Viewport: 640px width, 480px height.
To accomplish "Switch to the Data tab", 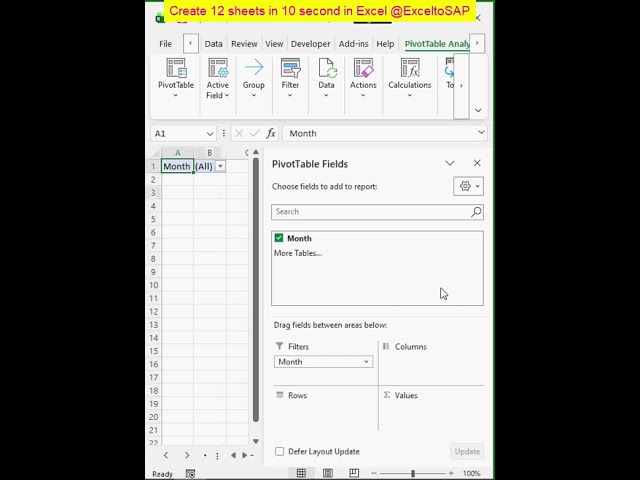I will 213,44.
